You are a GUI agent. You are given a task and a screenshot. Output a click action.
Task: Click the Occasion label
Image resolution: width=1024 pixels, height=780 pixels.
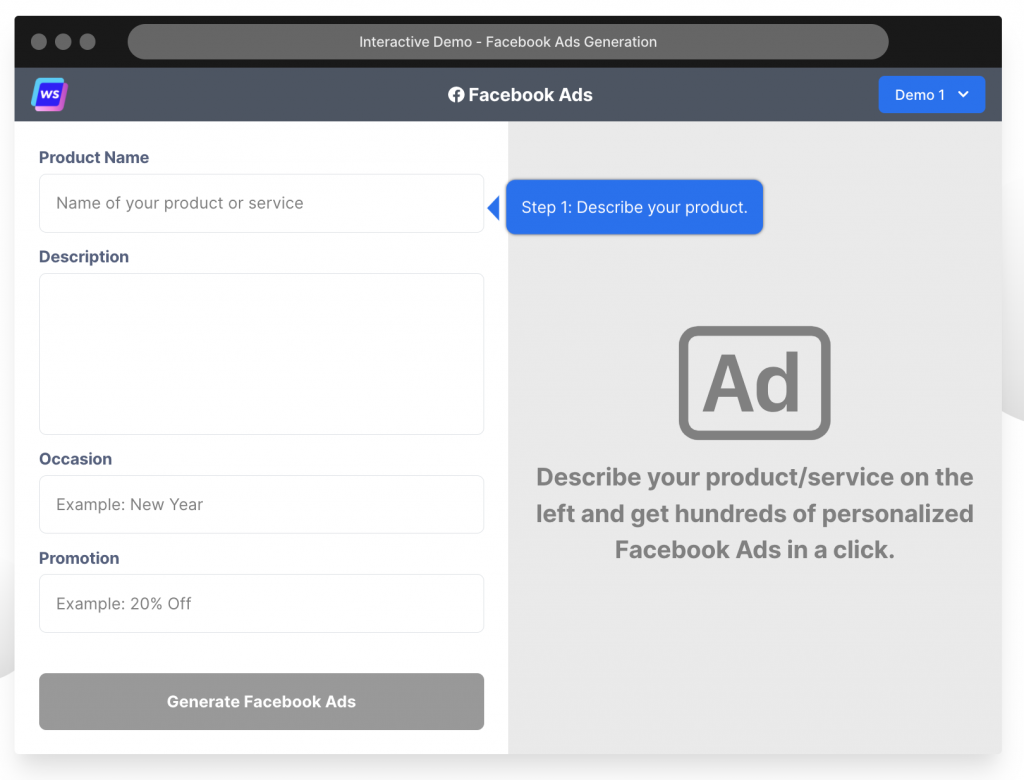pyautogui.click(x=76, y=459)
